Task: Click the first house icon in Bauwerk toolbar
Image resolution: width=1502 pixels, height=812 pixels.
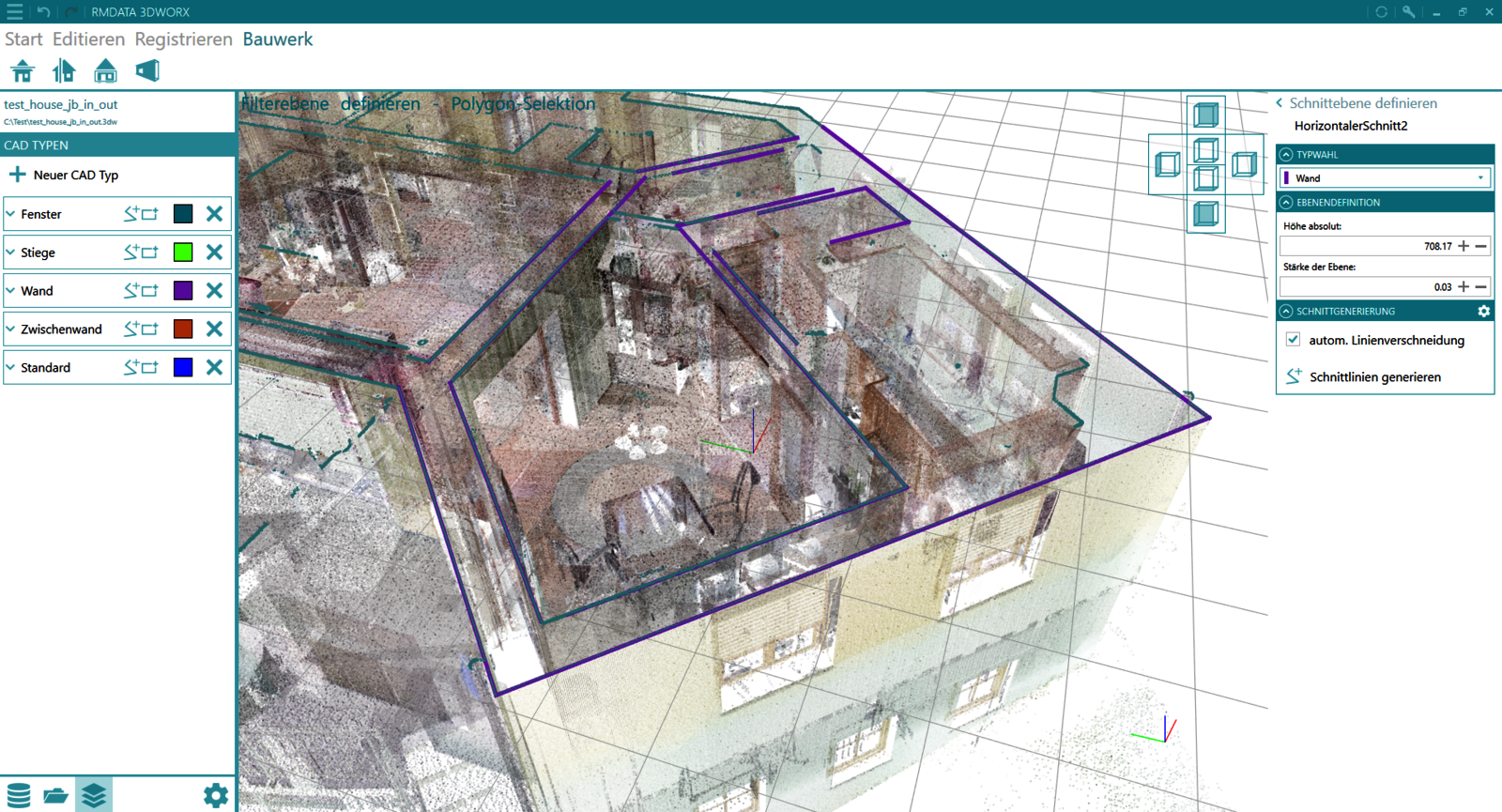Action: [x=23, y=71]
